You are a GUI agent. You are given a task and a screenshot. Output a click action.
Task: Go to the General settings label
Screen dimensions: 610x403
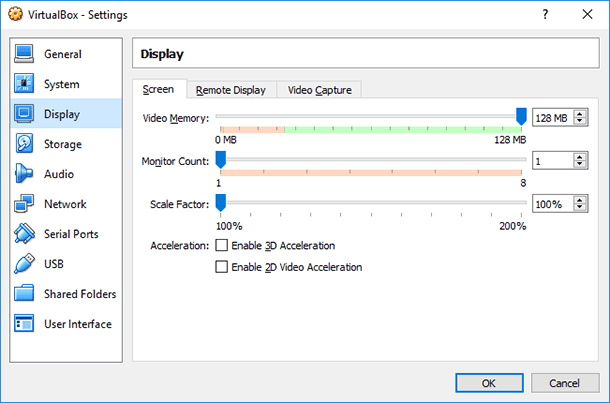(x=63, y=54)
